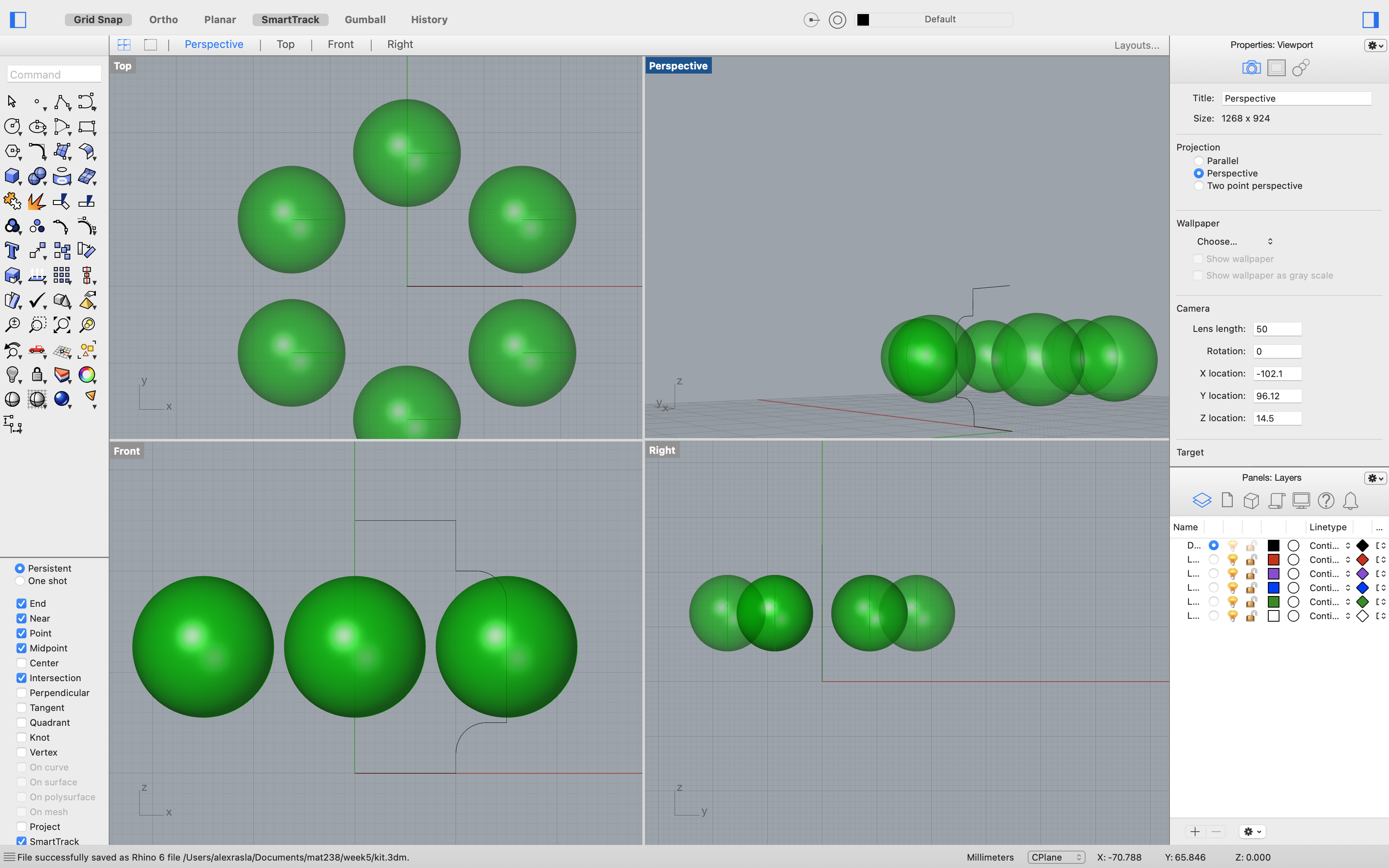Open the Notifications bell in the Layers panel
This screenshot has height=868, width=1389.
pos(1351,501)
